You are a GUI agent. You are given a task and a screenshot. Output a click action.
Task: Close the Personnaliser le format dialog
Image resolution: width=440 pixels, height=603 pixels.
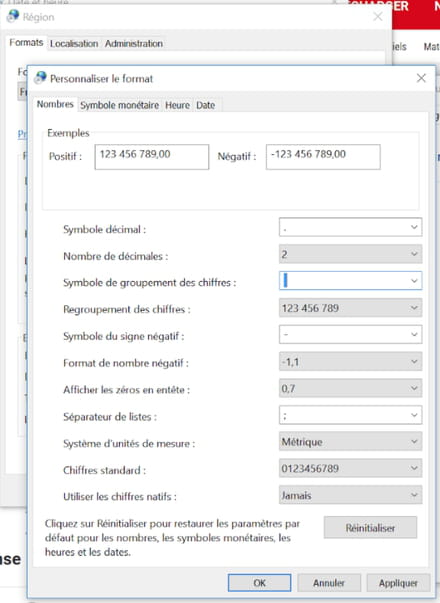pos(421,78)
